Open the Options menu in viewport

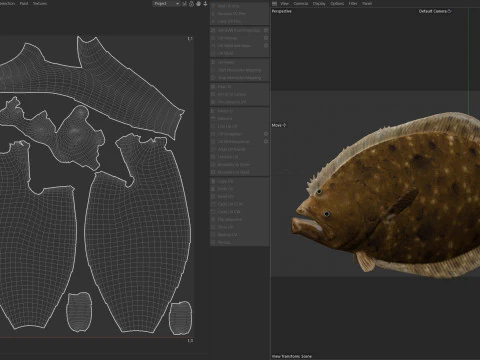click(337, 3)
